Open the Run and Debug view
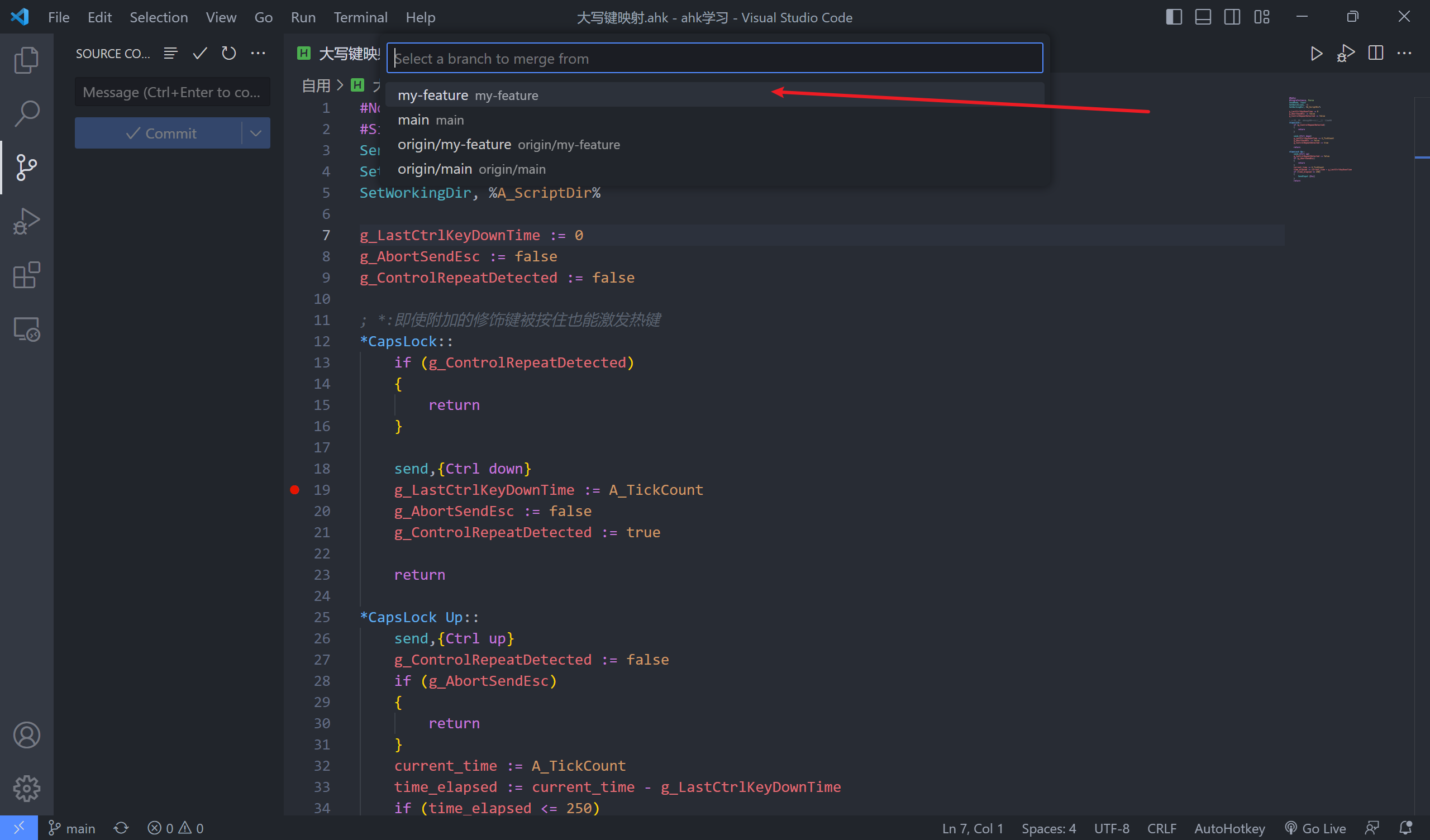Viewport: 1430px width, 840px height. (26, 221)
